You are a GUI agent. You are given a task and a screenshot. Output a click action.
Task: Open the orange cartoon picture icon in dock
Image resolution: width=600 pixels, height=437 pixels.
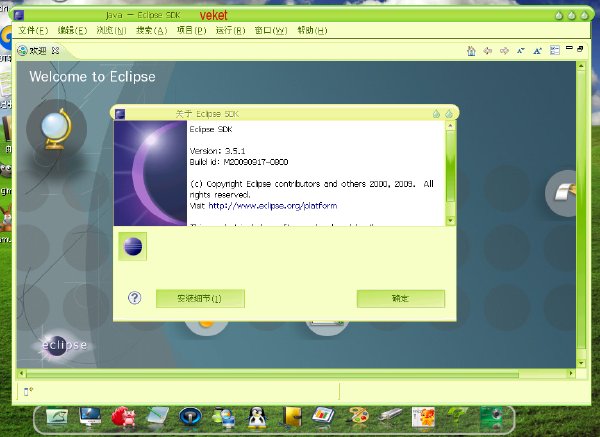(x=423, y=417)
